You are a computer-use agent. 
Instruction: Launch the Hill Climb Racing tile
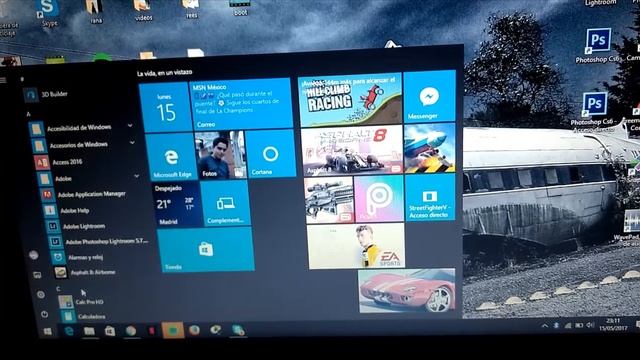(x=350, y=101)
